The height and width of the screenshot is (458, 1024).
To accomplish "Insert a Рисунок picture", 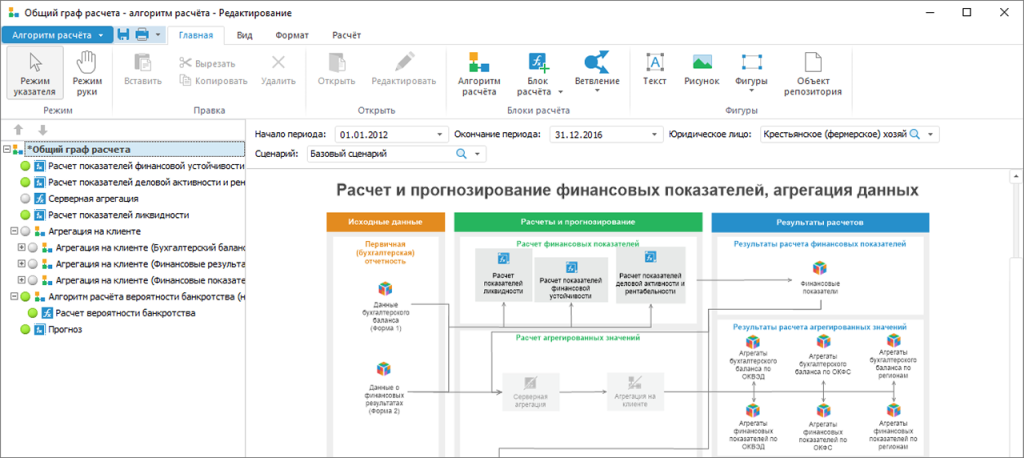I will tap(701, 69).
